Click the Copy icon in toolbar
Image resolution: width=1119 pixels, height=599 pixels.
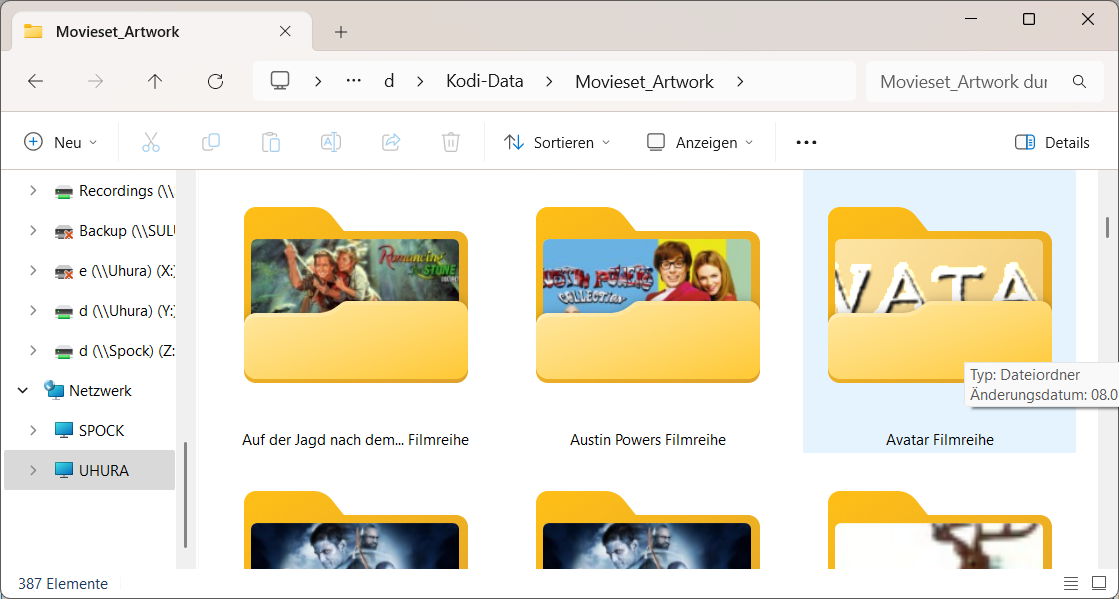pyautogui.click(x=211, y=142)
